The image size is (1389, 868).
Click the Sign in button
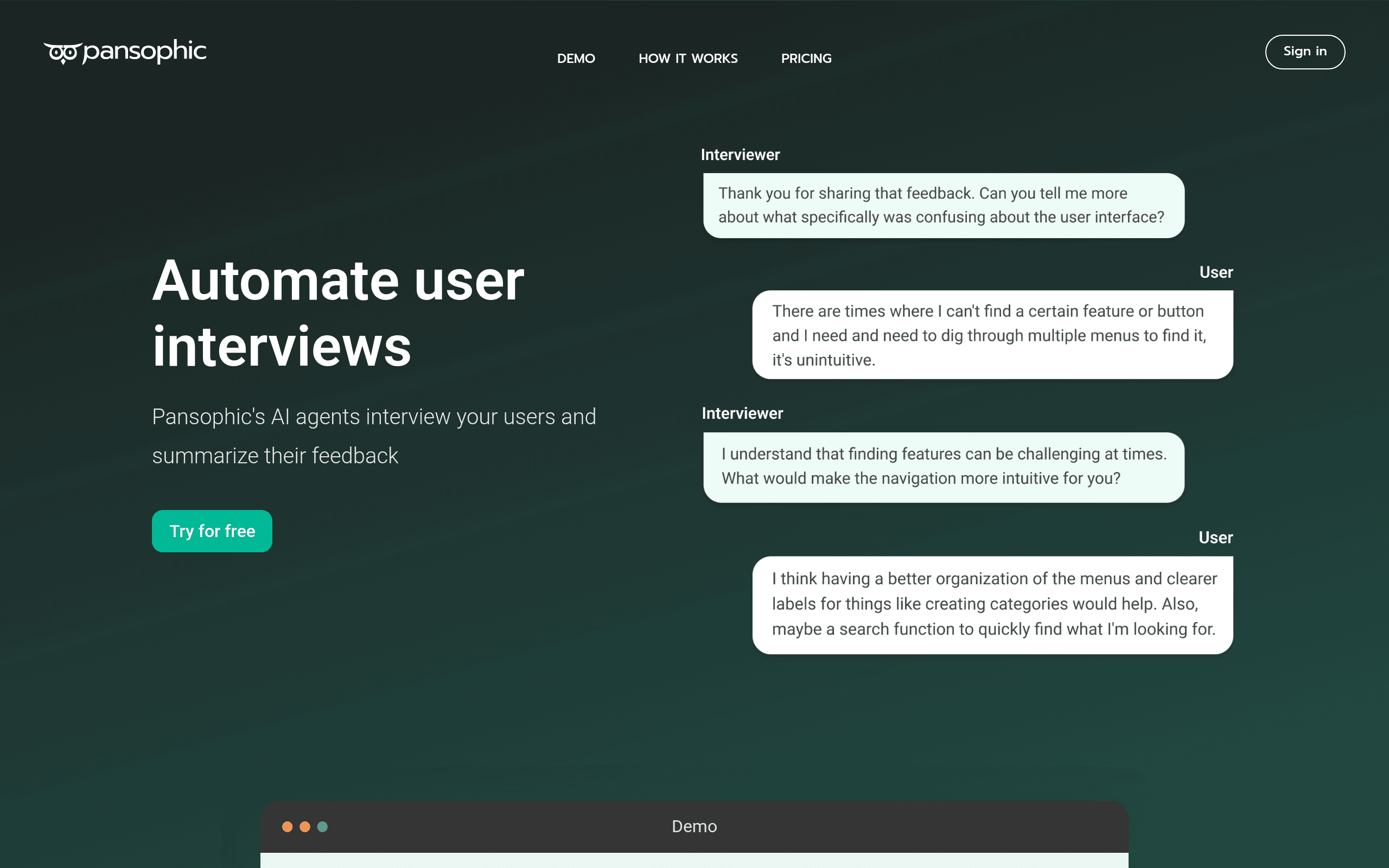coord(1304,52)
